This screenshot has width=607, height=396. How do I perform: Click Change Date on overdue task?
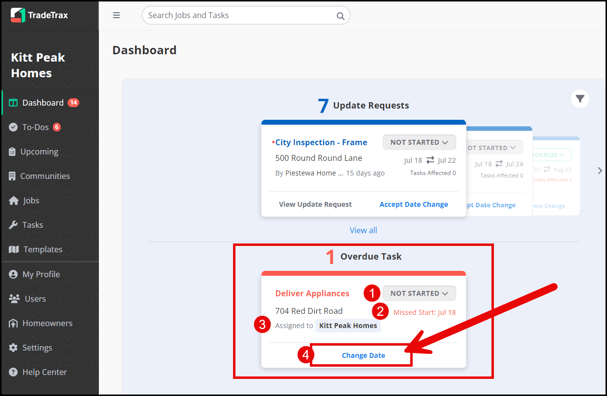363,355
